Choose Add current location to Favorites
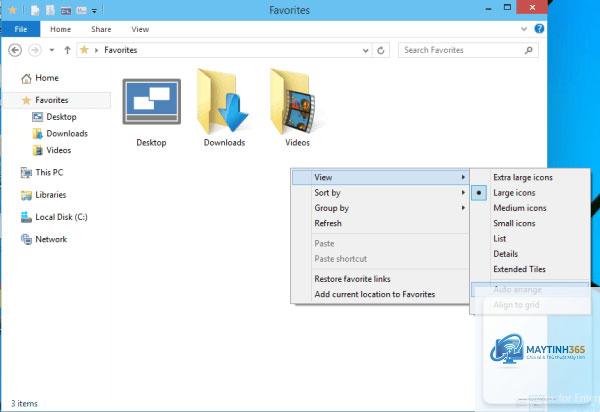Screen dimensions: 600x412 tap(380, 294)
